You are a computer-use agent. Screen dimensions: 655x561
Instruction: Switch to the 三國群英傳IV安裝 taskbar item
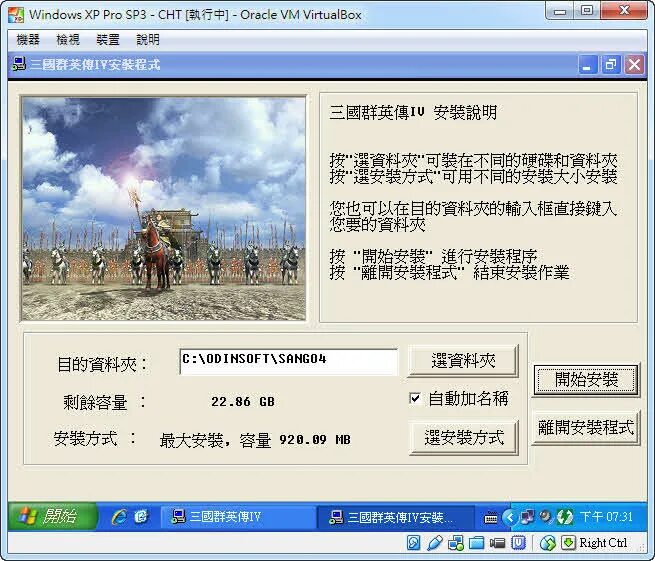395,517
